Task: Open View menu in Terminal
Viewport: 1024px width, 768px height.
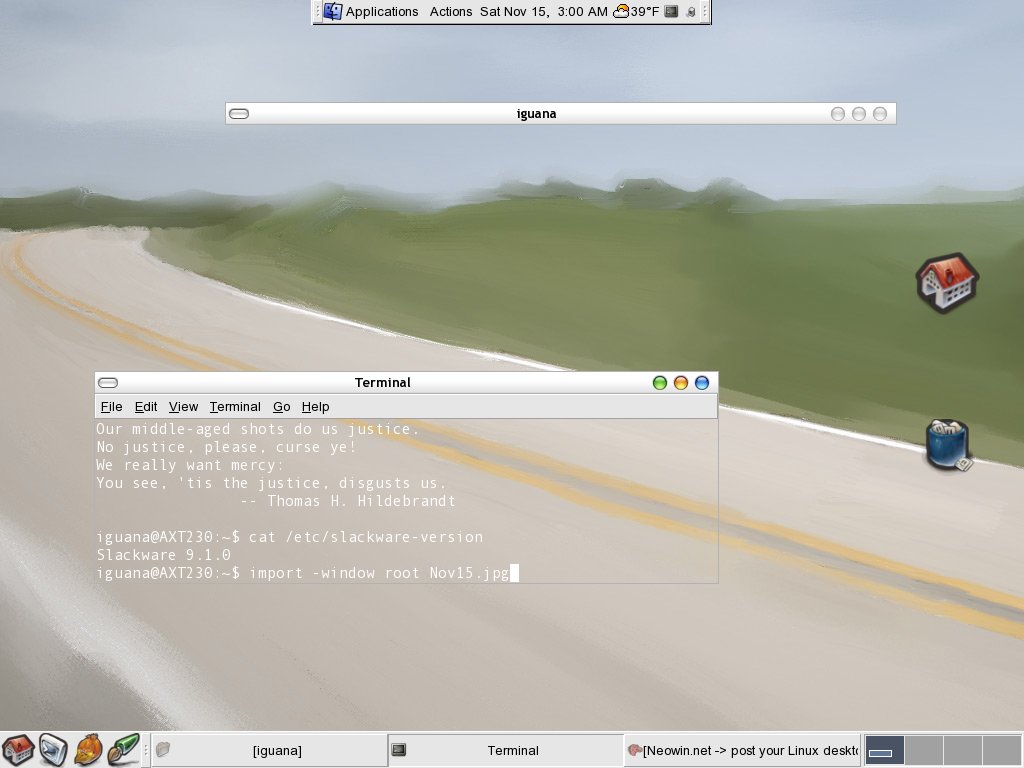Action: (x=184, y=407)
